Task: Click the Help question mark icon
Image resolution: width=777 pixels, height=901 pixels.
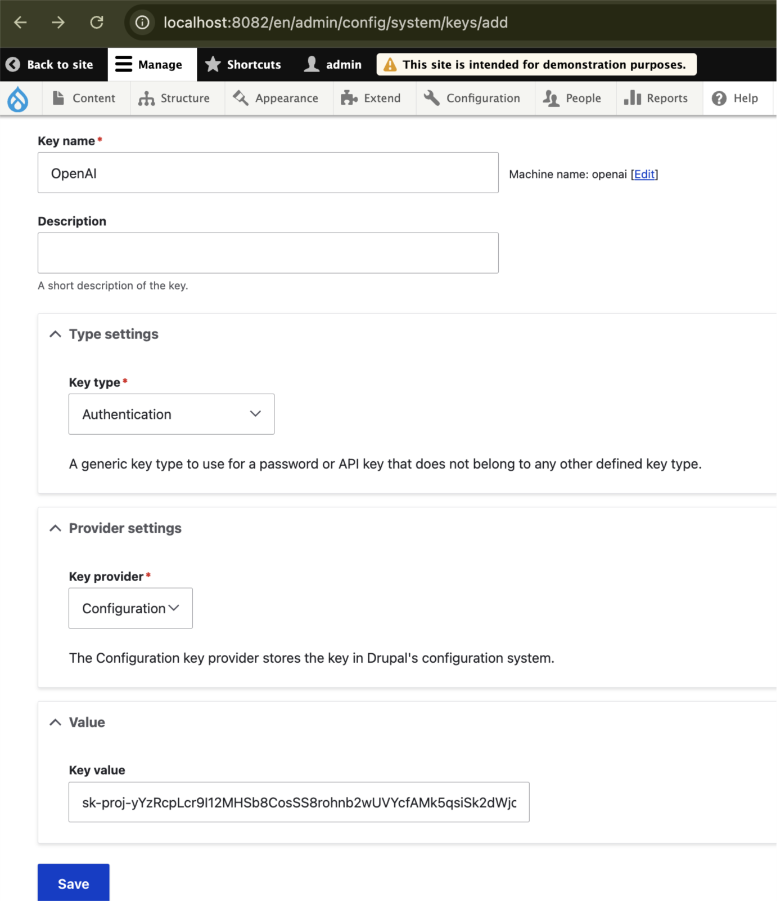Action: [719, 98]
